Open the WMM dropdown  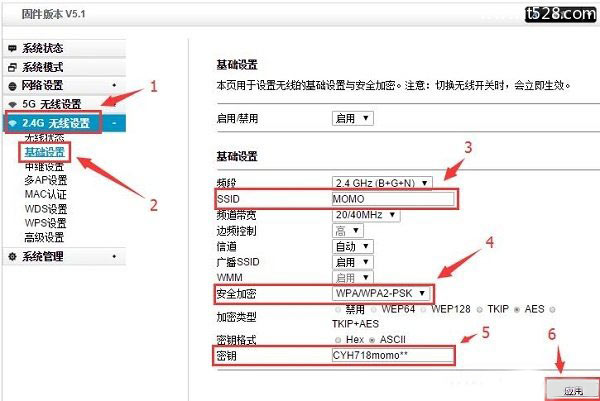(352, 277)
